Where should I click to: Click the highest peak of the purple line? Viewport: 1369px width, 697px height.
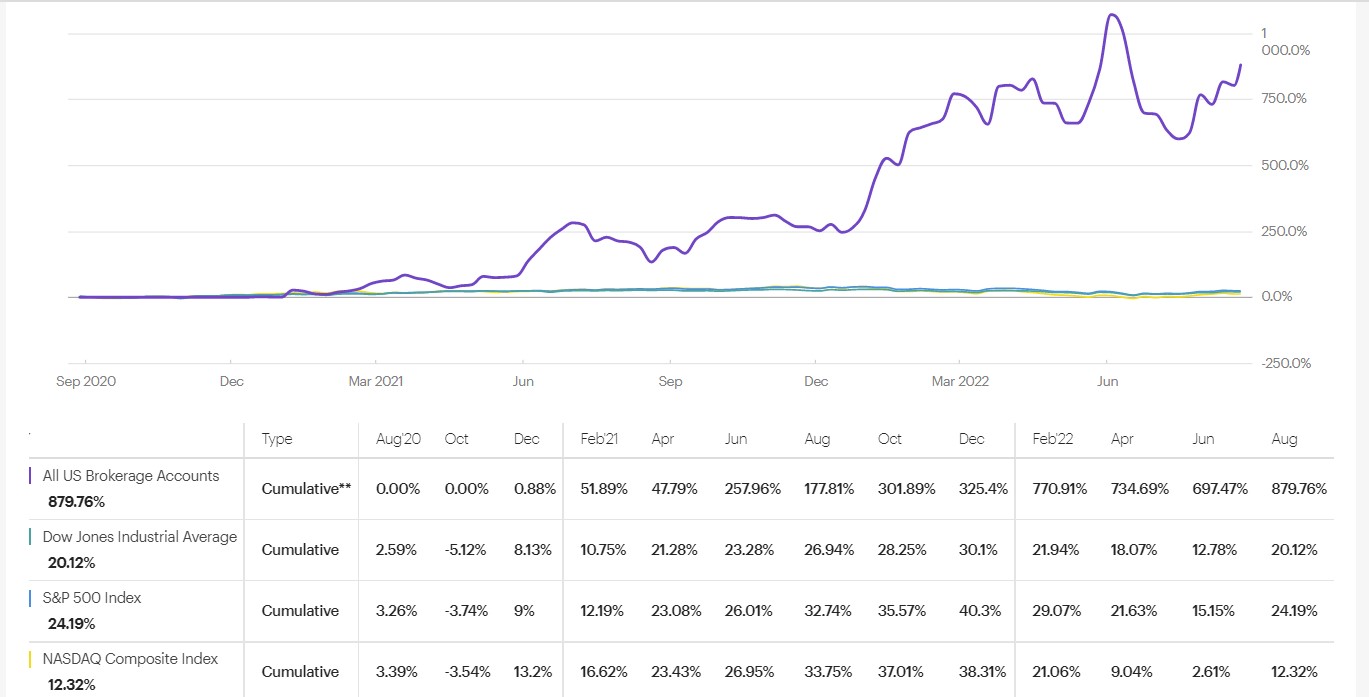click(x=1112, y=15)
